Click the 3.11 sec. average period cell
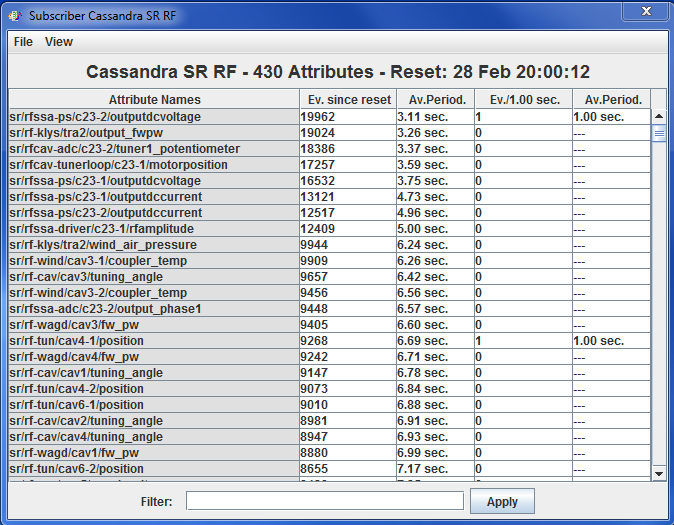 (436, 117)
